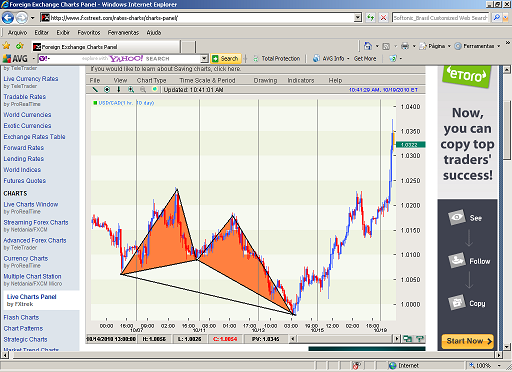Click the zoom in magnifier icon
Image resolution: width=512 pixels, height=372 pixels.
pos(131,90)
